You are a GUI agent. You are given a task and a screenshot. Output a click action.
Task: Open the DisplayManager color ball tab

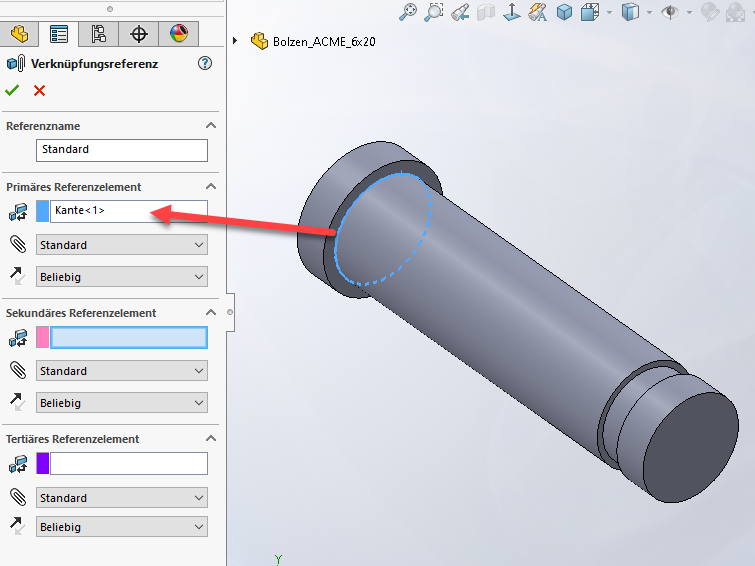(x=178, y=33)
